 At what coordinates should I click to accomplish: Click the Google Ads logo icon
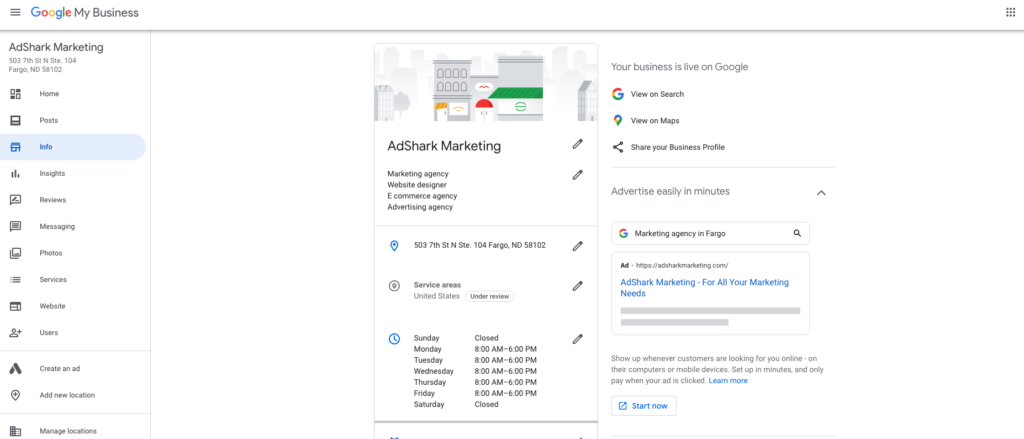click(16, 368)
